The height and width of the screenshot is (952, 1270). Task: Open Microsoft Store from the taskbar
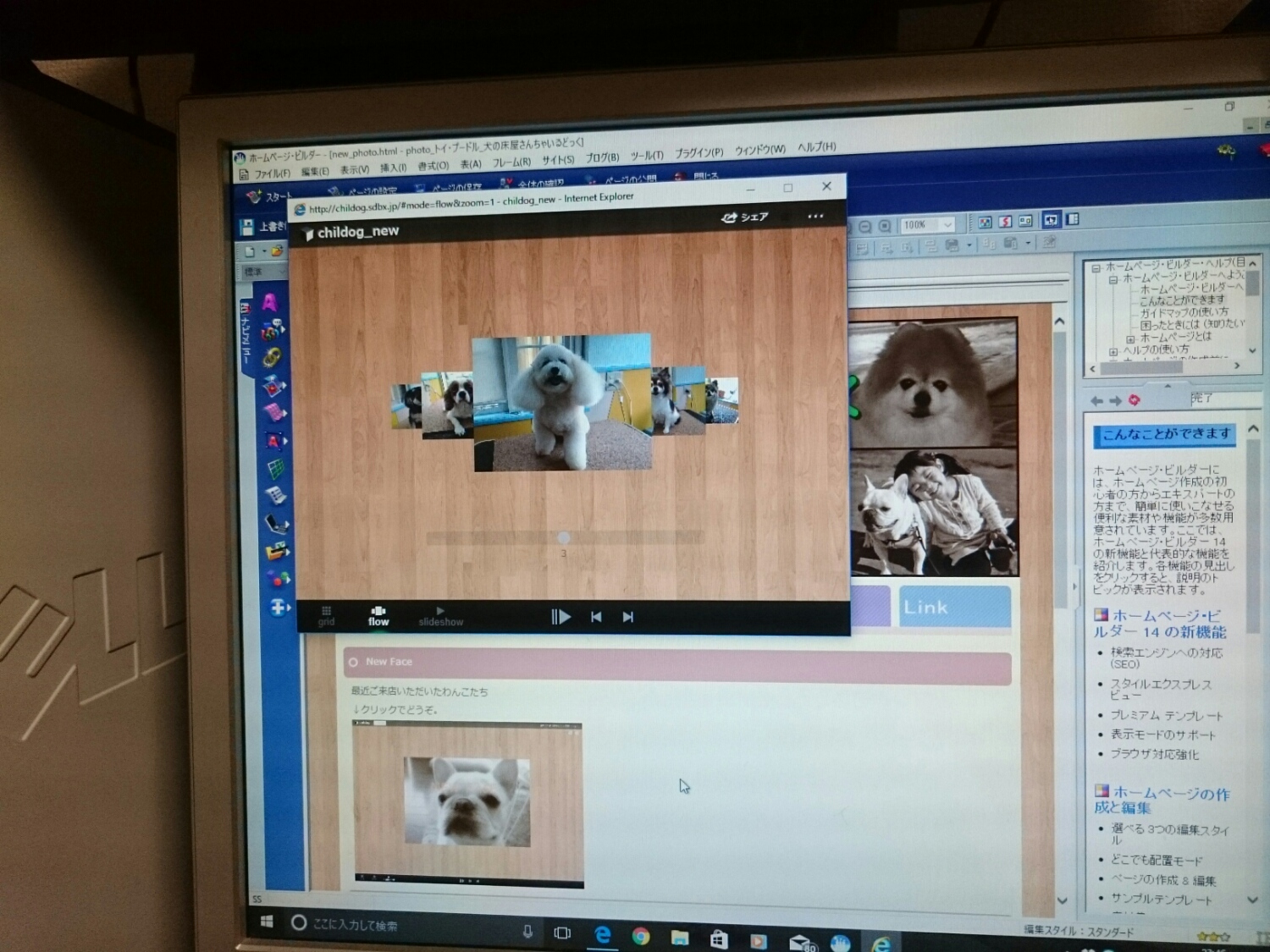pyautogui.click(x=719, y=939)
